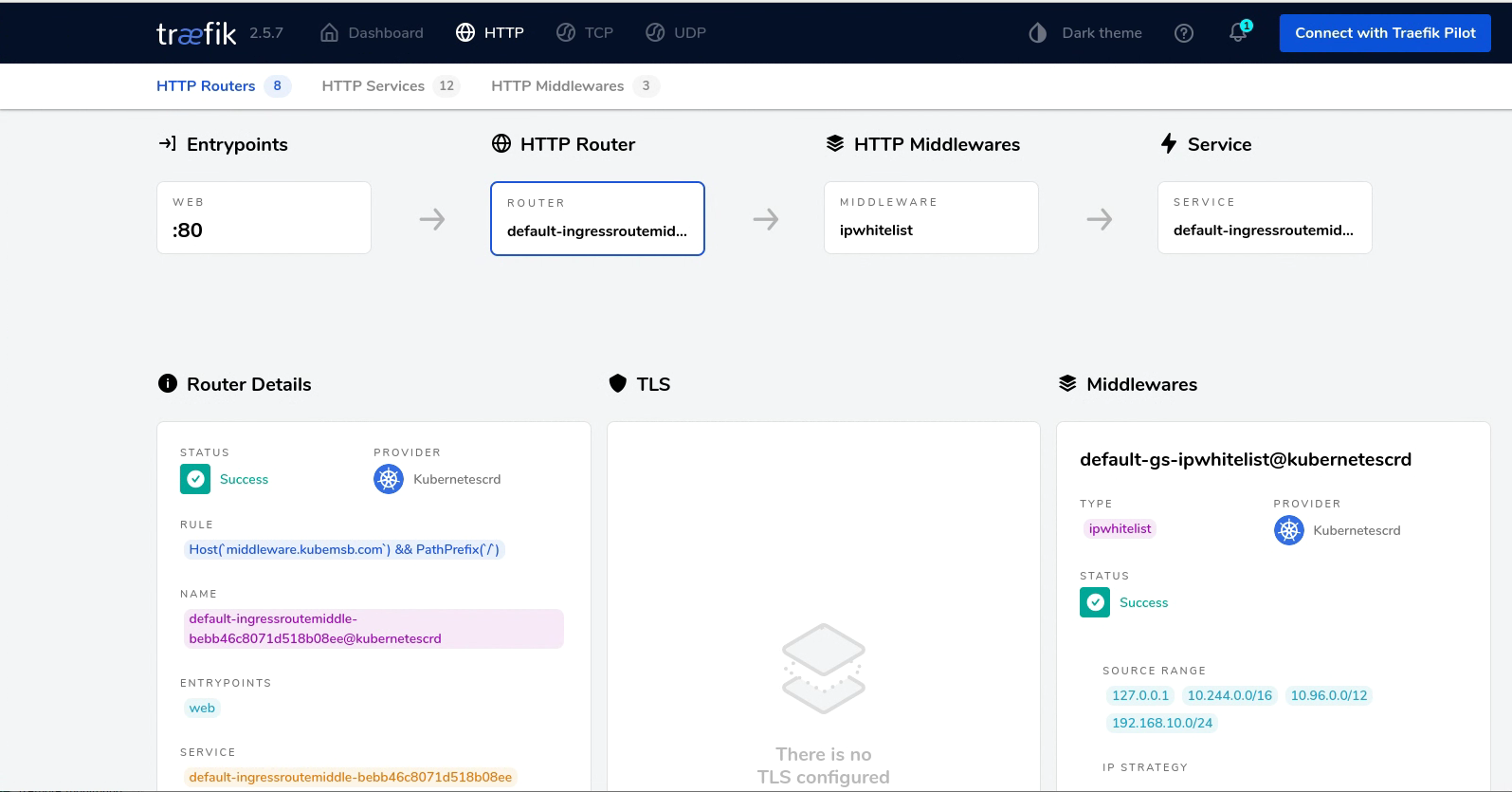Click Connect with Traefik Pilot button
This screenshot has width=1512, height=792.
point(1384,33)
